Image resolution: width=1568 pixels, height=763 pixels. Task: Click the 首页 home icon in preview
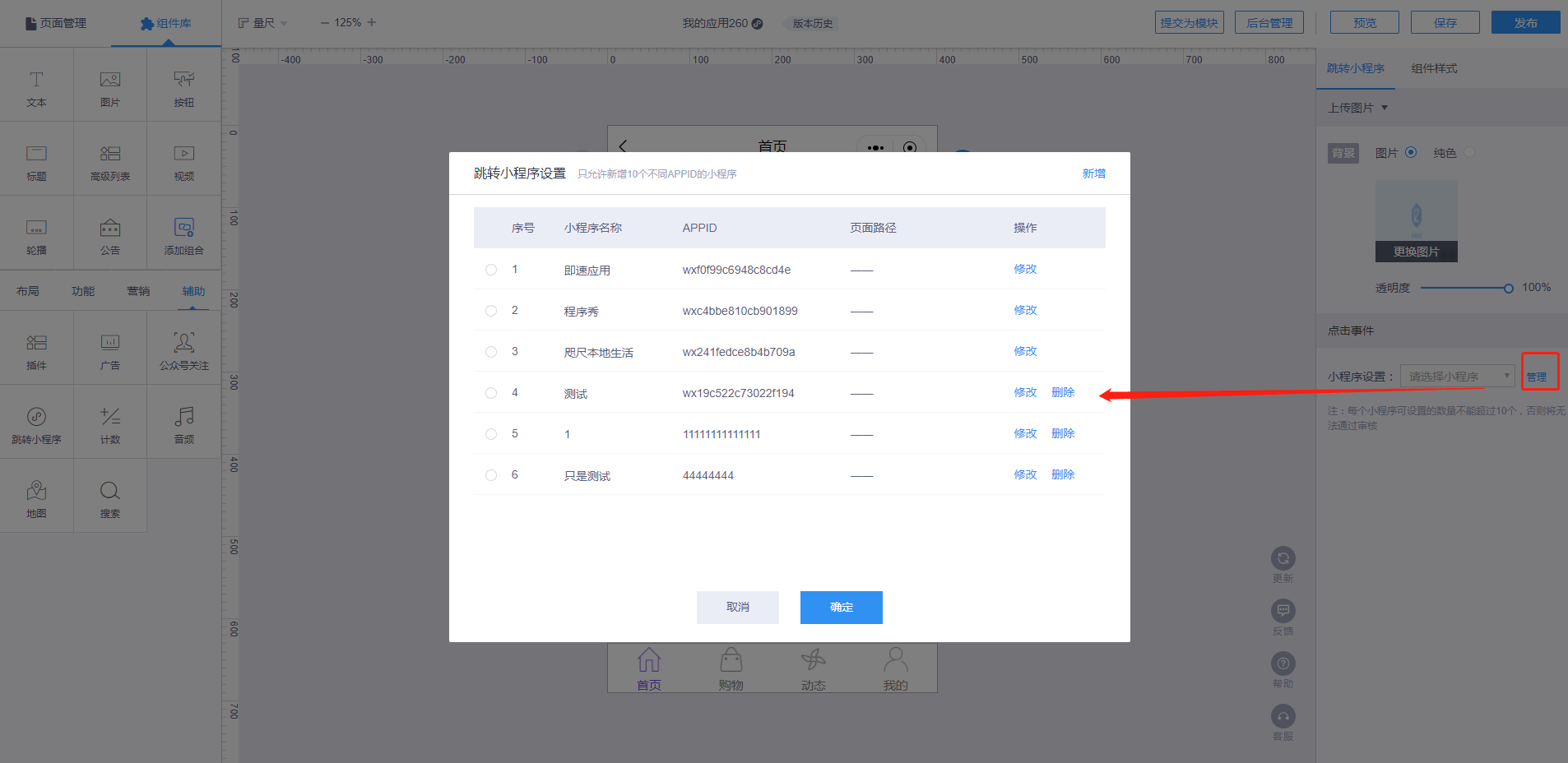[x=649, y=659]
